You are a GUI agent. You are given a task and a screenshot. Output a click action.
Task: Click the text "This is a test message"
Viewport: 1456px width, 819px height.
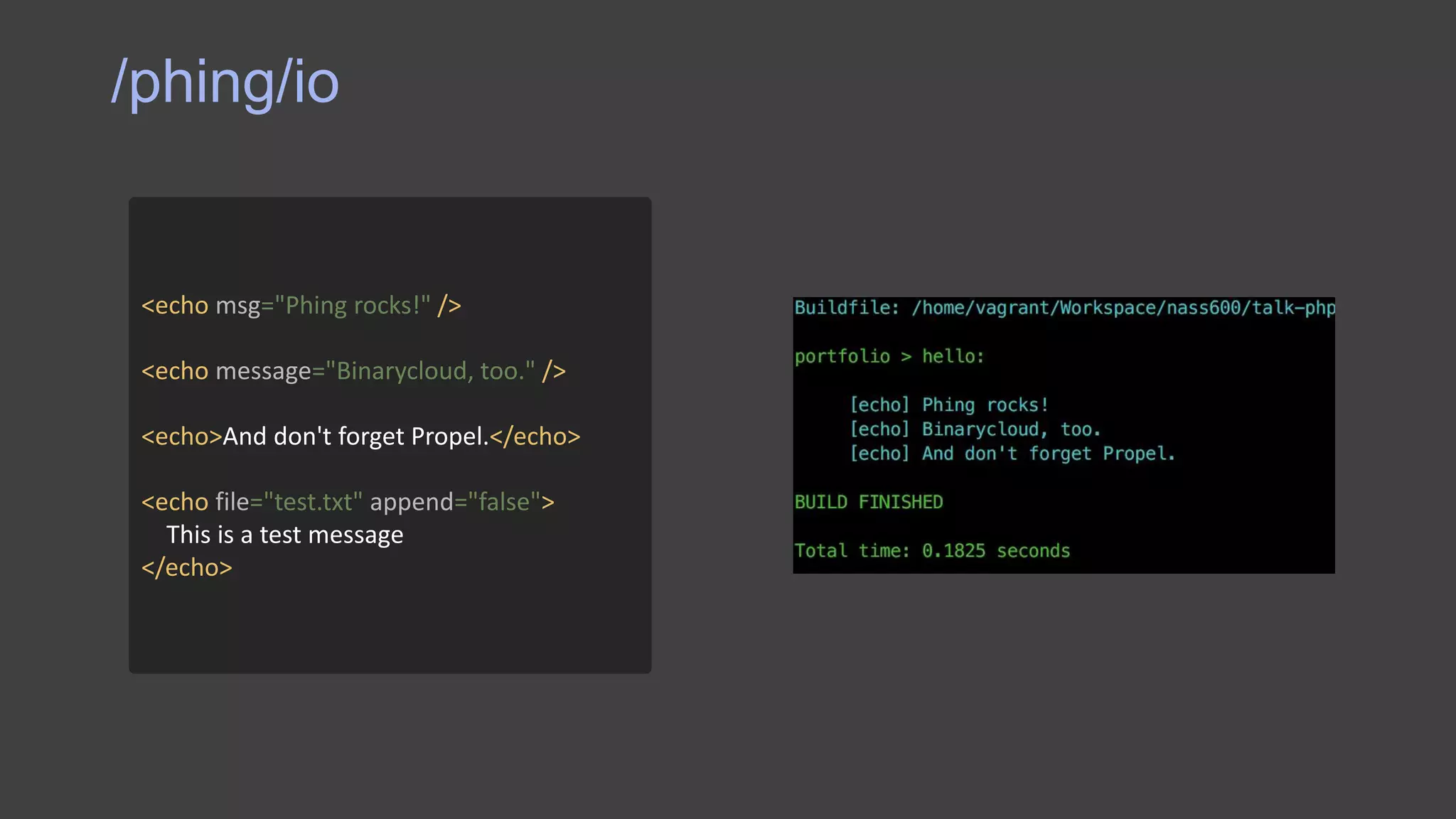(284, 535)
